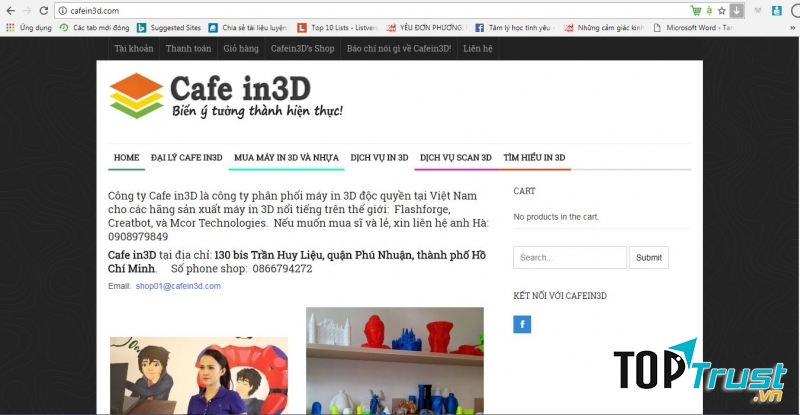The height and width of the screenshot is (415, 800).
Task: Open the Tài khoản top menu item
Action: click(134, 48)
